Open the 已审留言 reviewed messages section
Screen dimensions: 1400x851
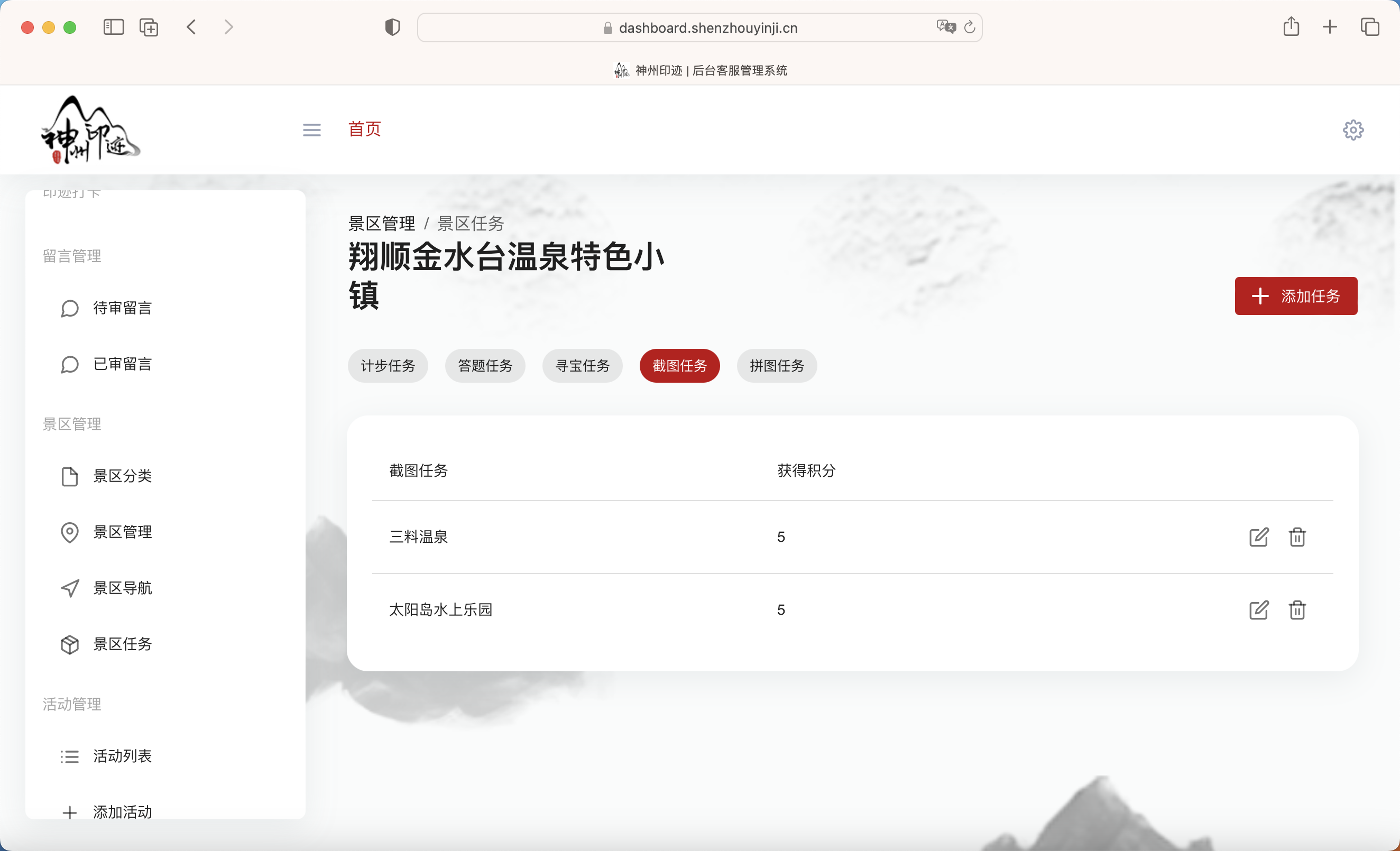(122, 364)
